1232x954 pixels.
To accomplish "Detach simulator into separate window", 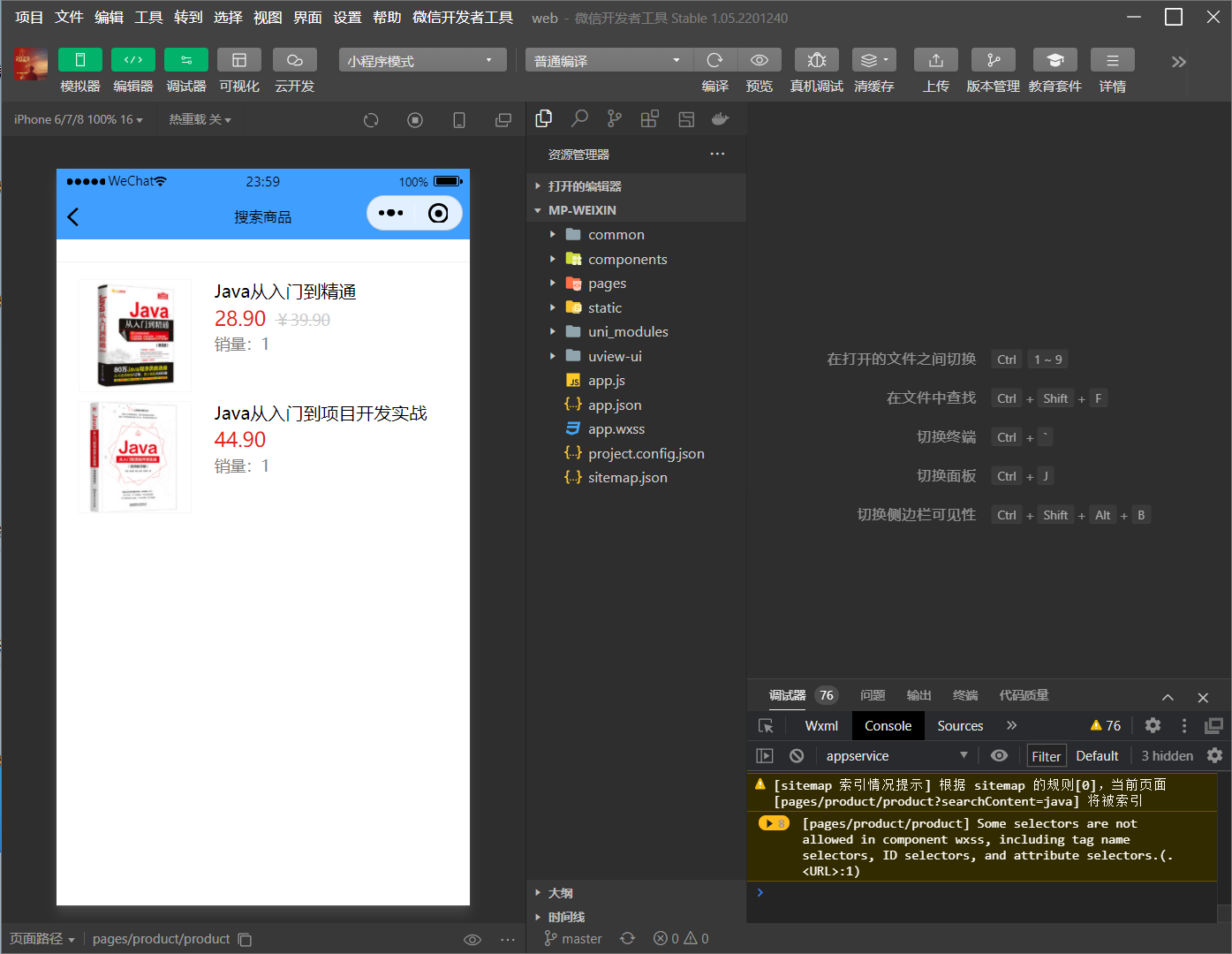I will click(x=503, y=120).
